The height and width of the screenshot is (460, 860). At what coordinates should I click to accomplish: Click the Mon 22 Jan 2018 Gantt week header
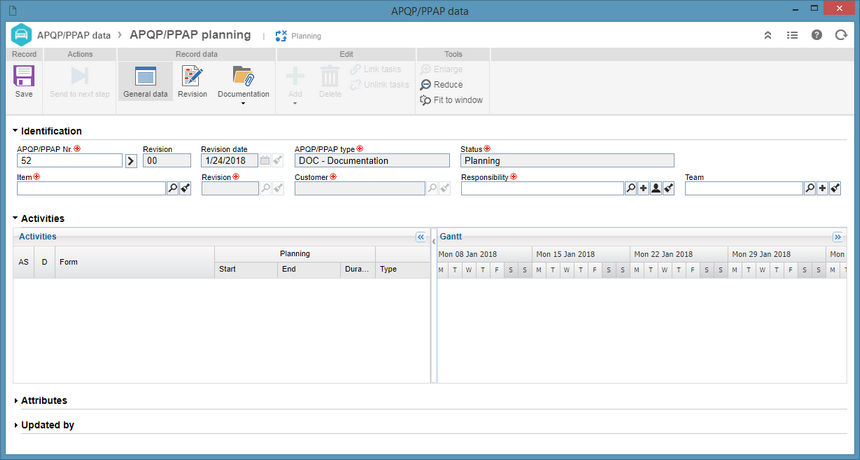click(x=679, y=254)
